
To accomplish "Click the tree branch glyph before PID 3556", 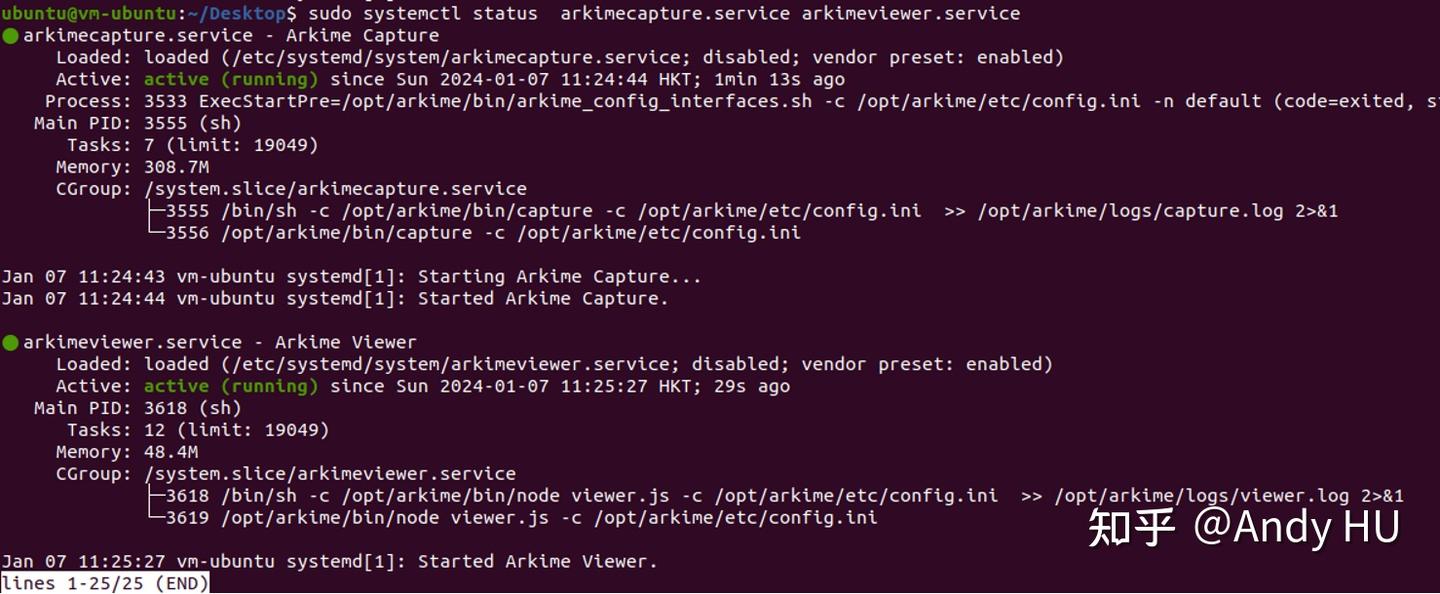I will pyautogui.click(x=155, y=233).
